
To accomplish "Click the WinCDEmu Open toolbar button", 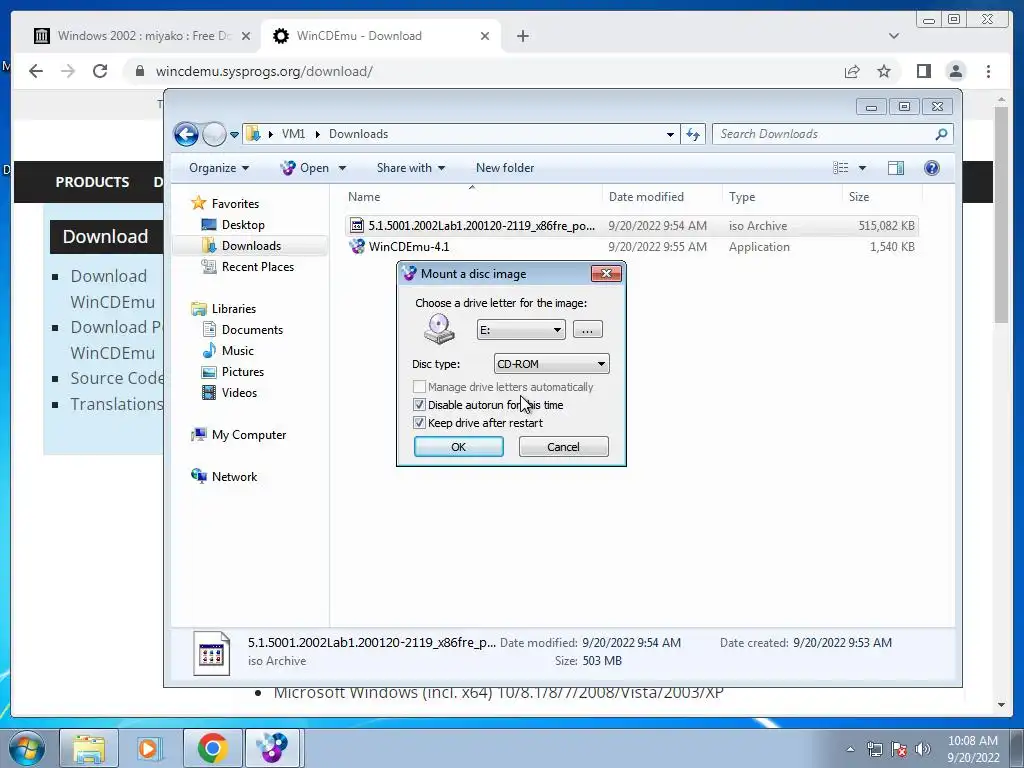I will point(305,168).
